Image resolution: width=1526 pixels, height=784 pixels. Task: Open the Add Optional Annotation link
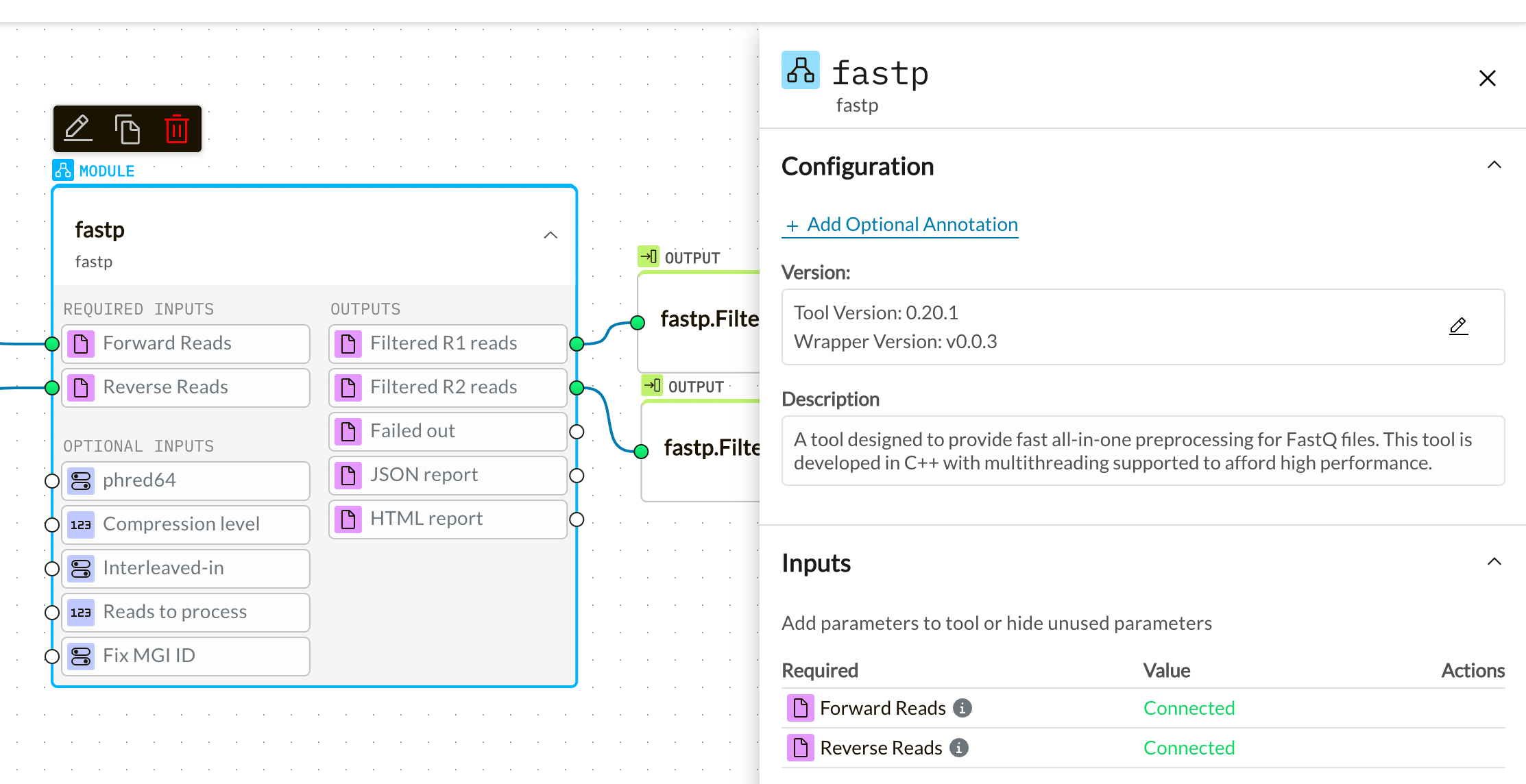[899, 224]
